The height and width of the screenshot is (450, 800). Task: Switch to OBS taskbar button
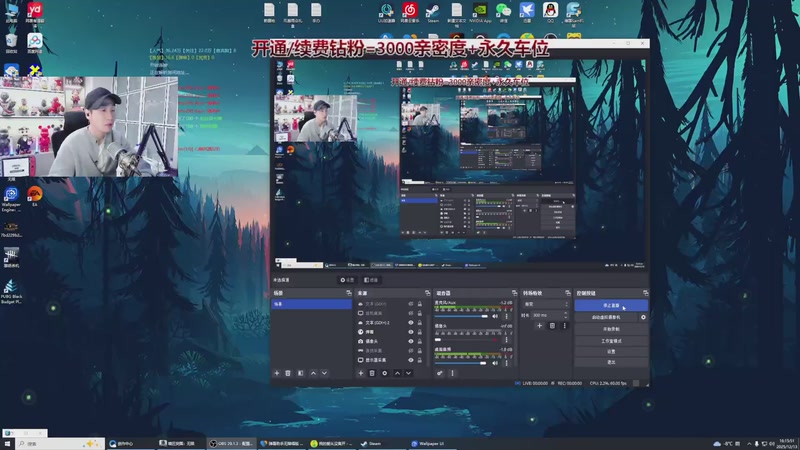pyautogui.click(x=232, y=444)
